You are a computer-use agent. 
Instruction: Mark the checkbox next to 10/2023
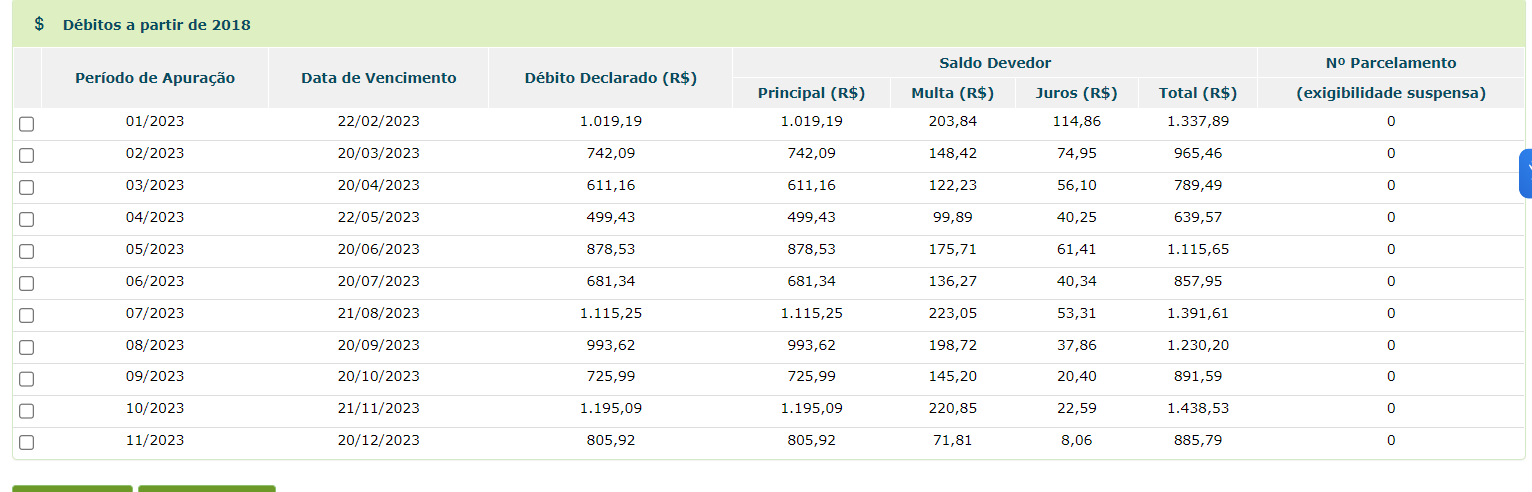[x=27, y=412]
